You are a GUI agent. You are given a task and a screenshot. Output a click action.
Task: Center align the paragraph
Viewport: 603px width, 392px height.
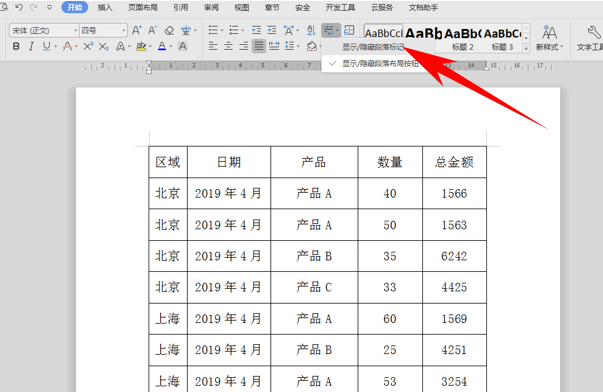click(228, 47)
